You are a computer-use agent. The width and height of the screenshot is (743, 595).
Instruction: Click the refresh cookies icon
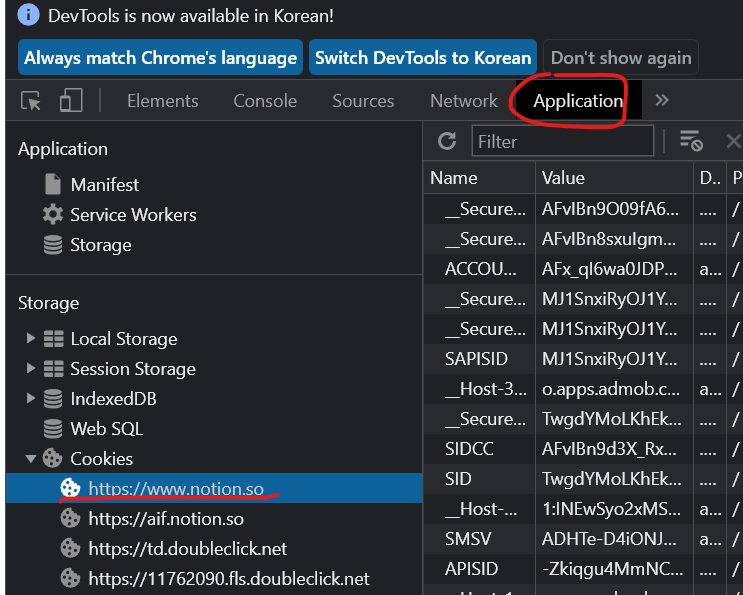click(447, 141)
